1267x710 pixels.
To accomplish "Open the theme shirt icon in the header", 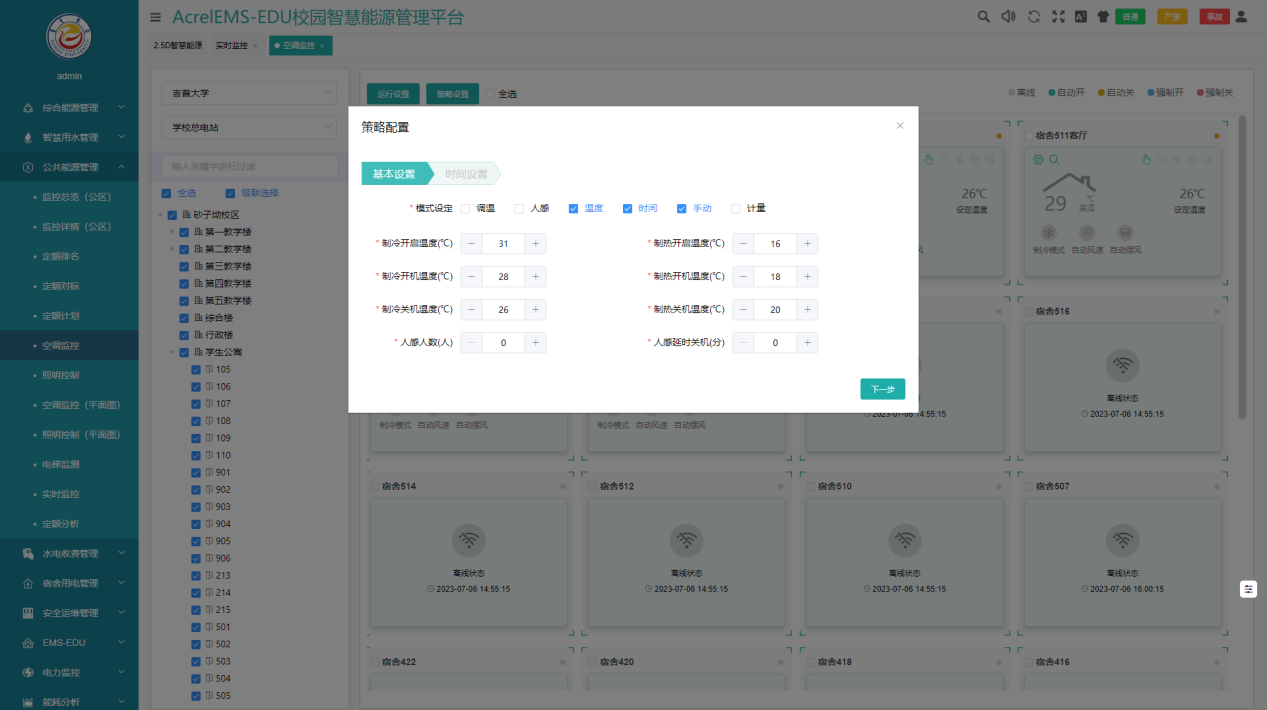I will point(1103,16).
